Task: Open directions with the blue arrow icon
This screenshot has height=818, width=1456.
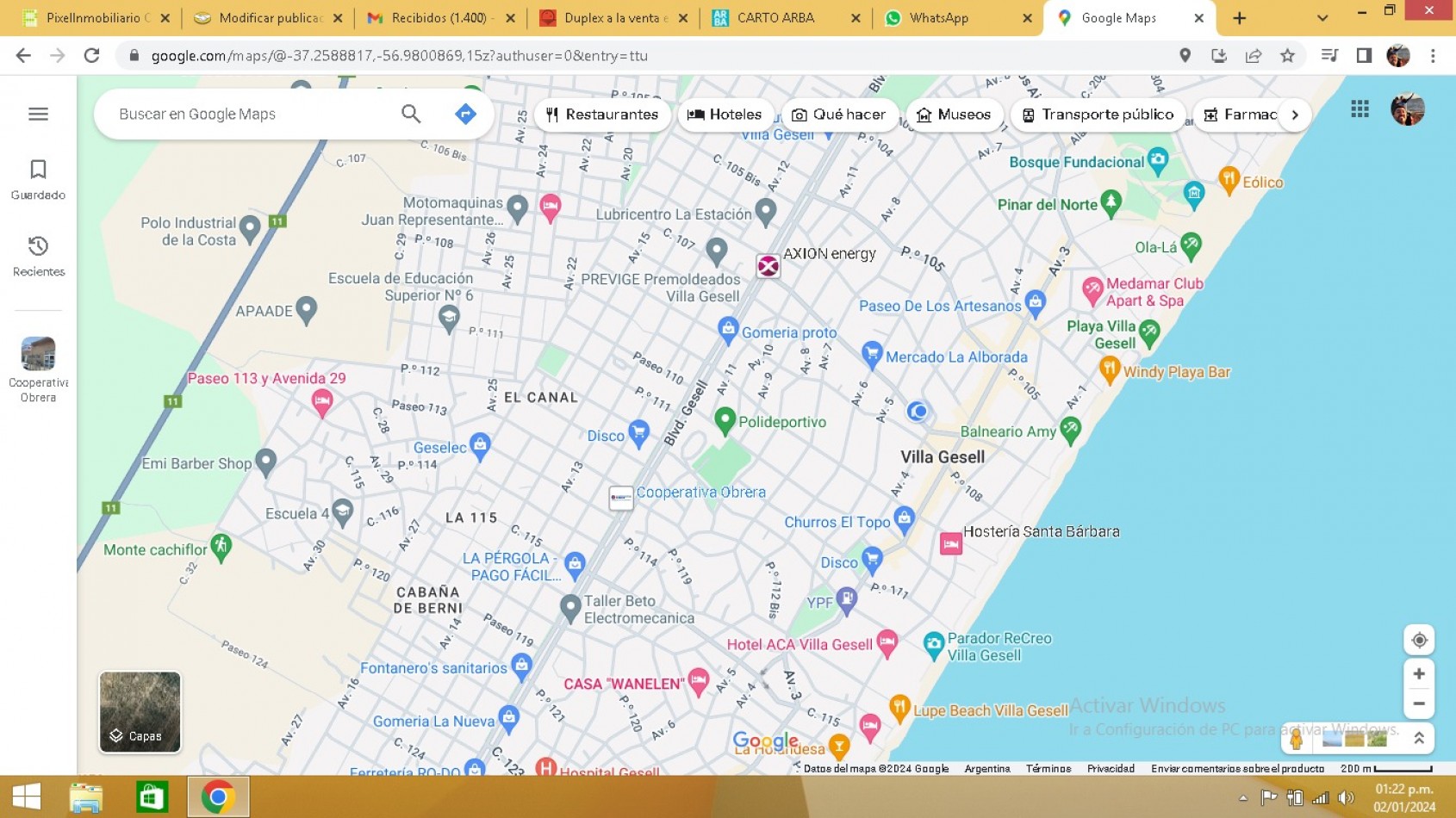Action: click(x=465, y=114)
